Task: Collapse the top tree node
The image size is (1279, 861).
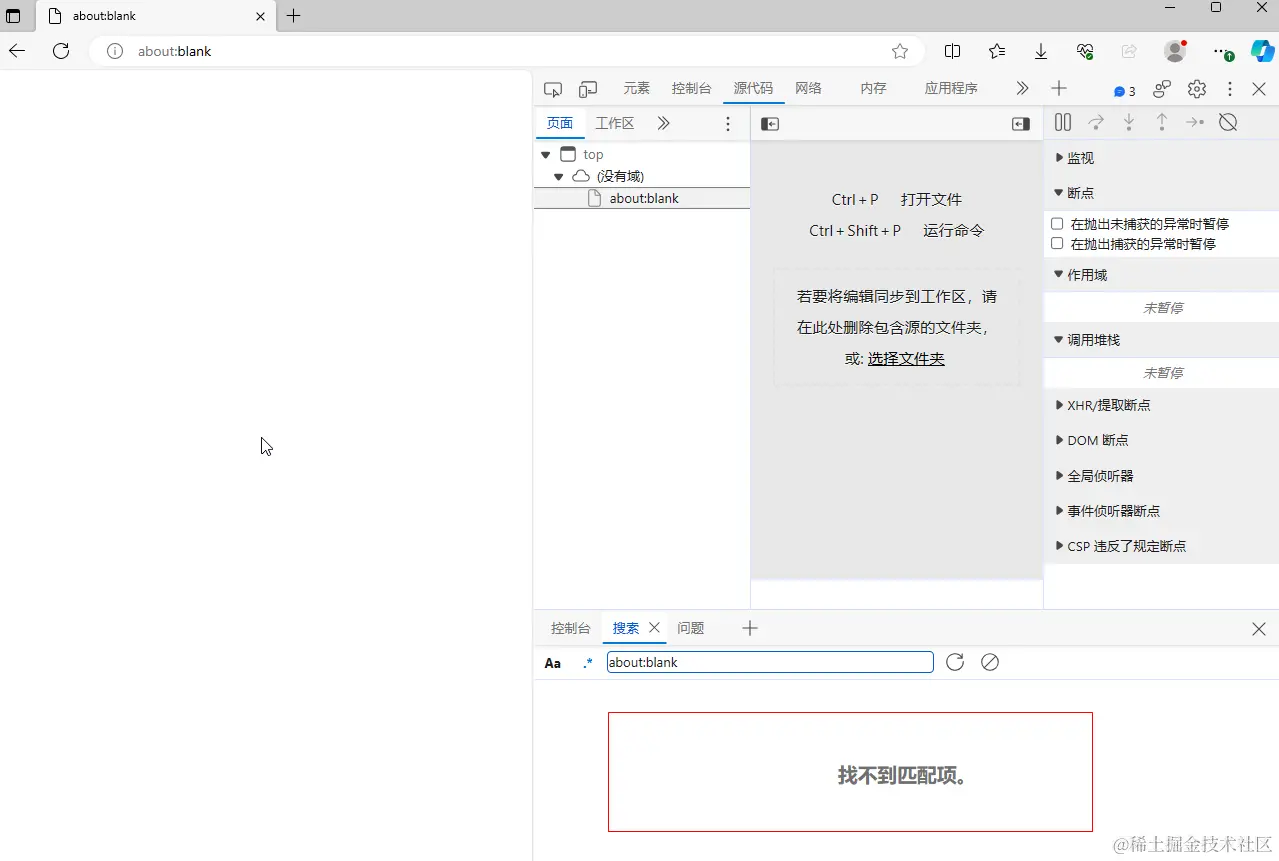Action: (x=545, y=155)
